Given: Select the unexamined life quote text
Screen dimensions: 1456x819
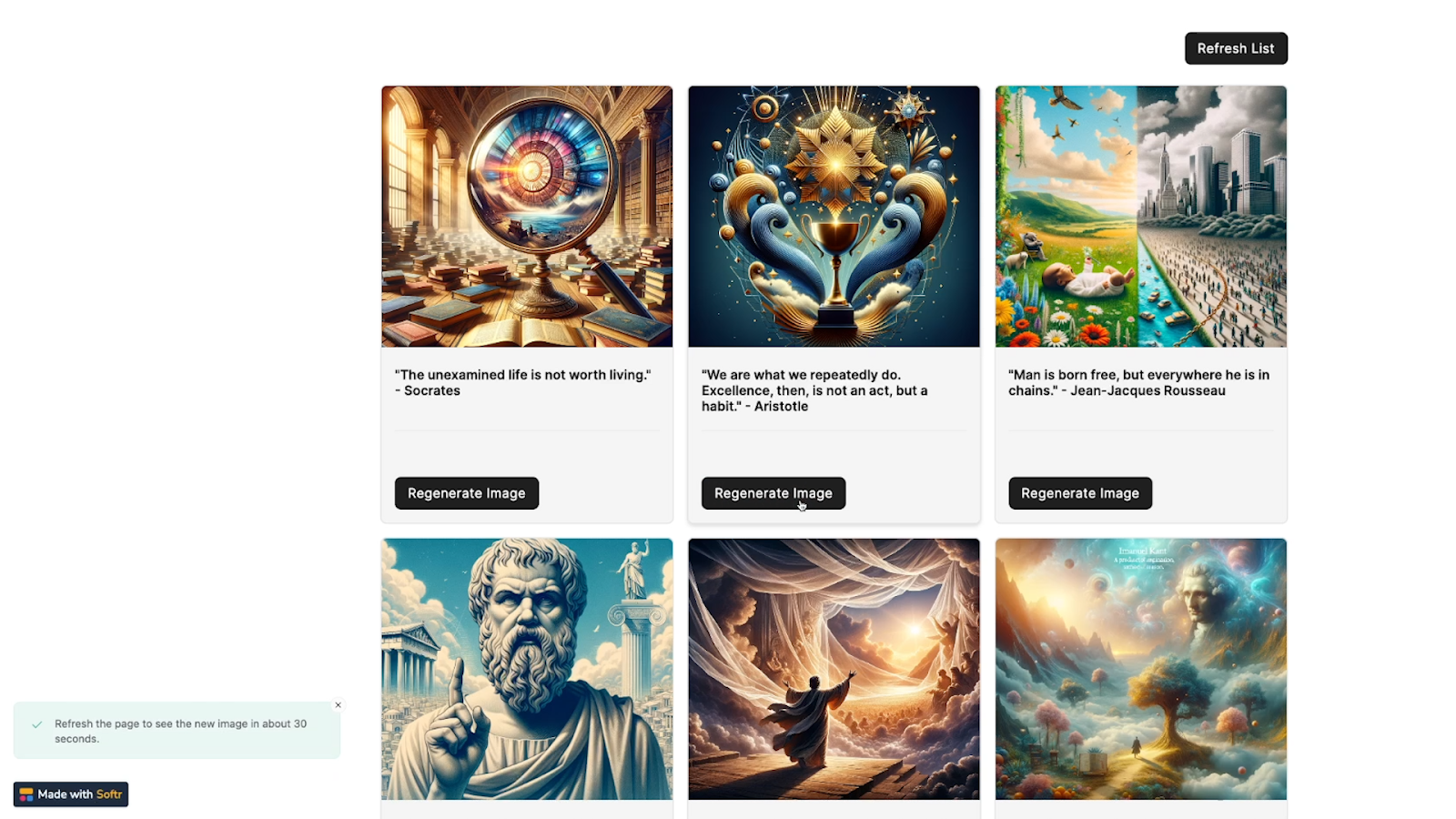Looking at the screenshot, I should point(523,382).
